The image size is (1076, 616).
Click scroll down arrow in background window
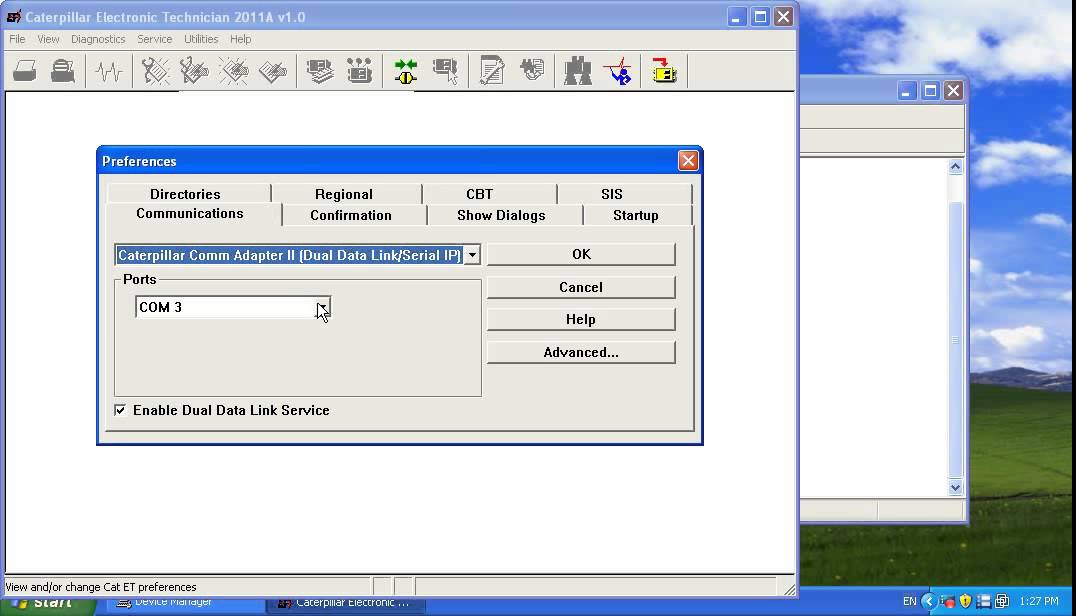(x=955, y=488)
